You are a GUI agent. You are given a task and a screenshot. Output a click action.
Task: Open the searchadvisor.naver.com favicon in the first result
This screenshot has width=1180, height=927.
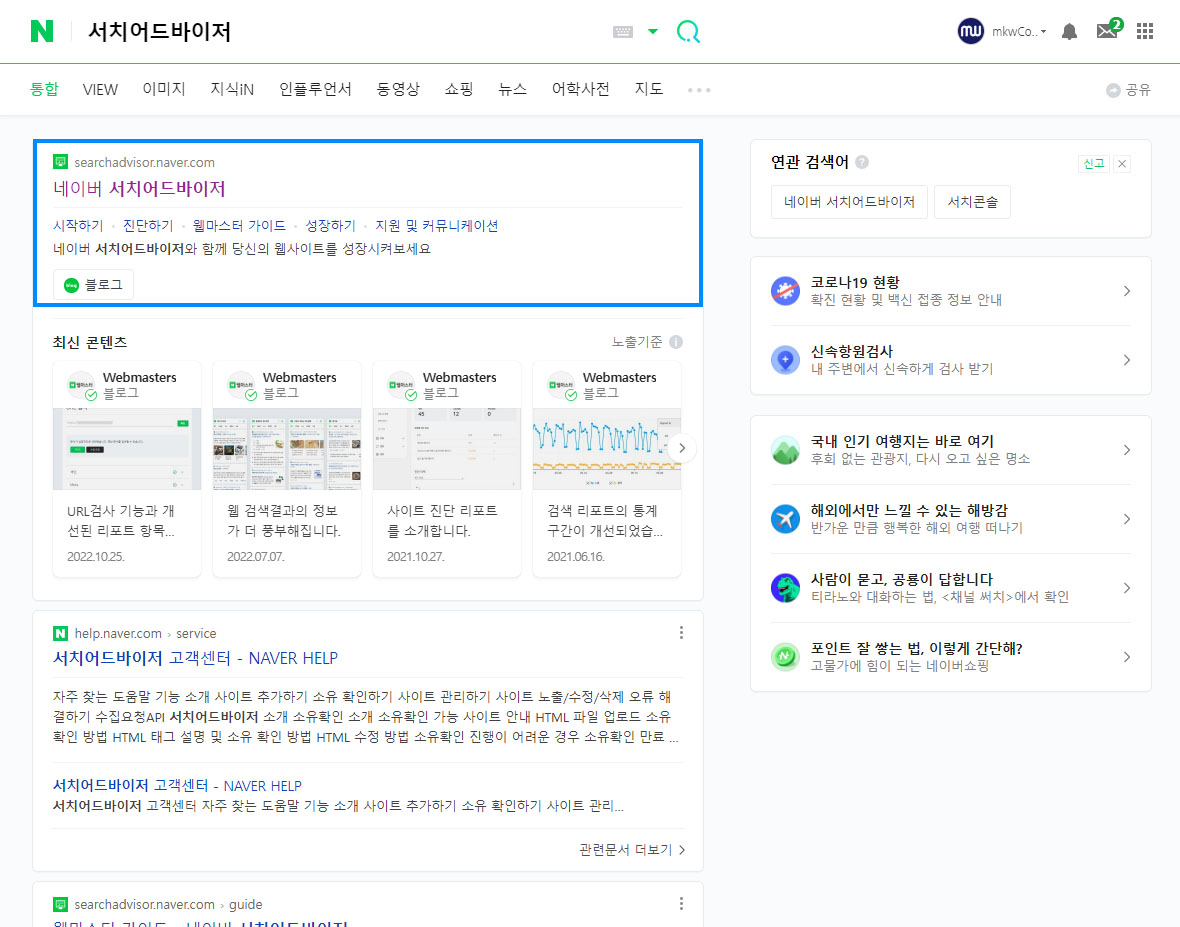click(x=60, y=162)
